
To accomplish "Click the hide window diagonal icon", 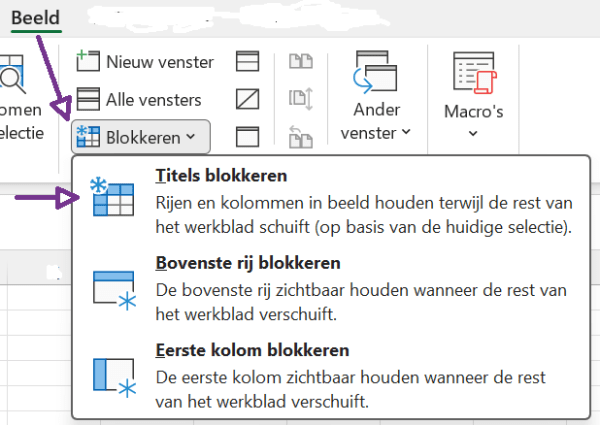I will (247, 99).
